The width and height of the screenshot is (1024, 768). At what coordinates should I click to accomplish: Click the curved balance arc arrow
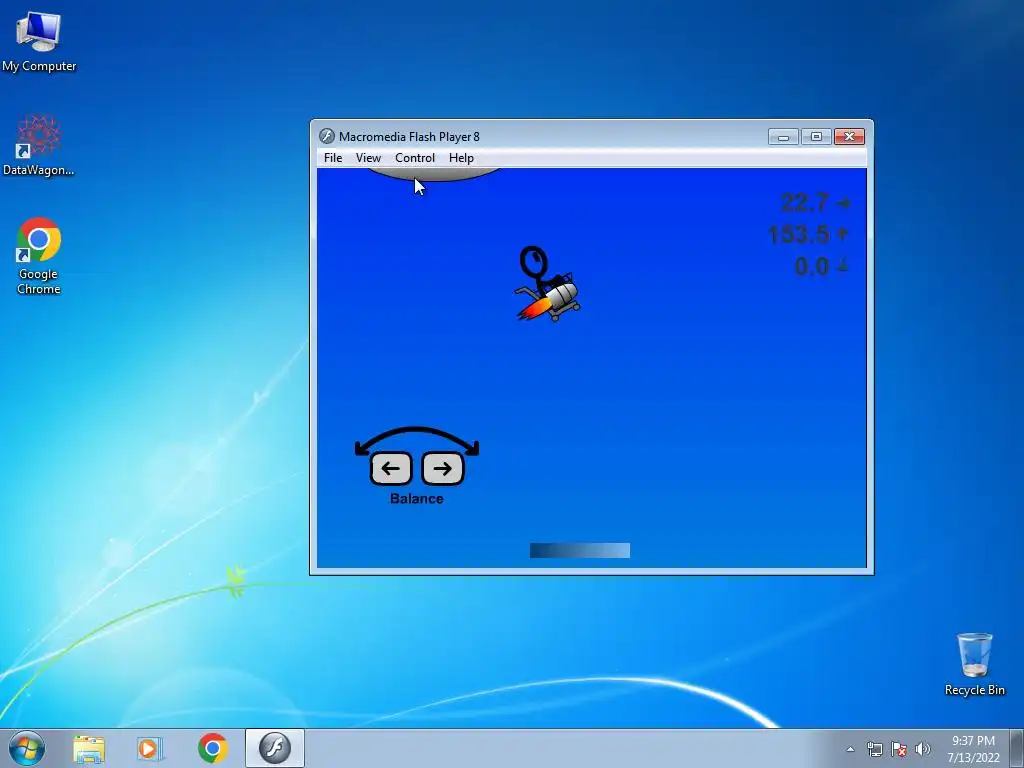coord(417,440)
